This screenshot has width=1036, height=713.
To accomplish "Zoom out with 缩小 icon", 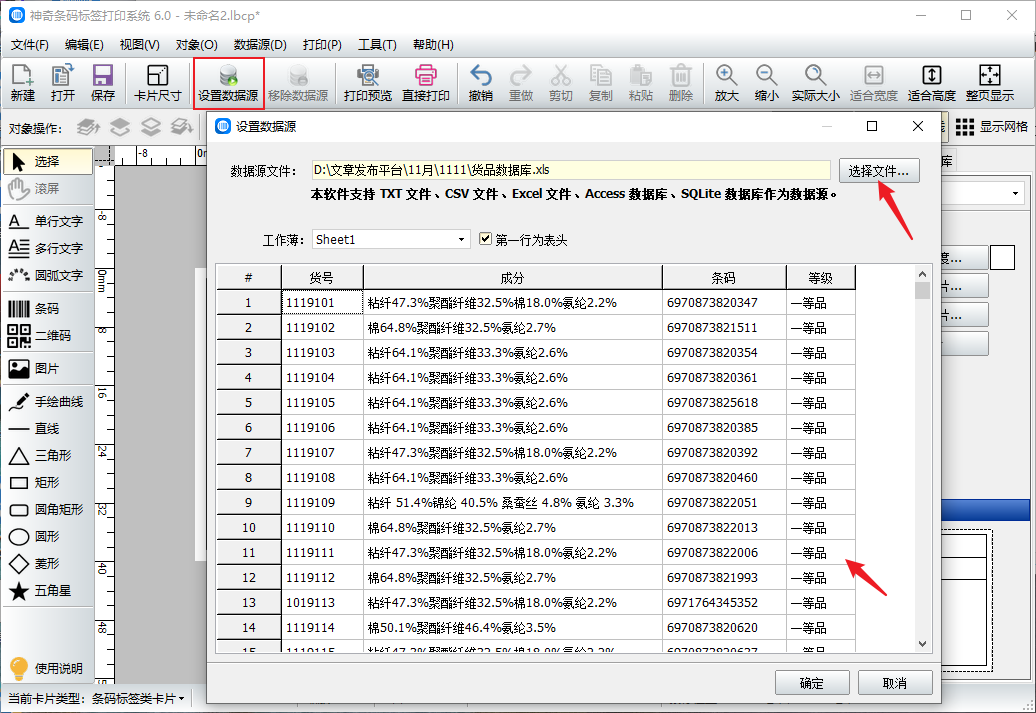I will [766, 83].
